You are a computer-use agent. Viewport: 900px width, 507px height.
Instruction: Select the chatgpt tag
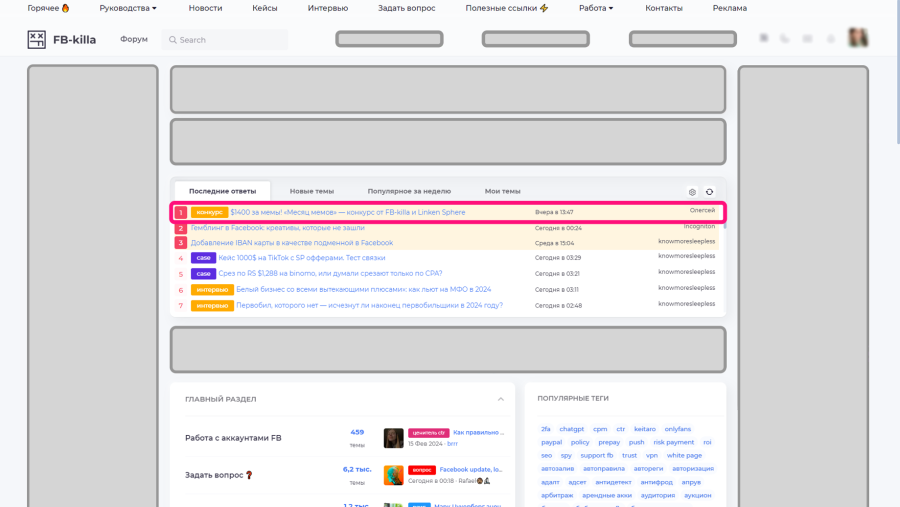point(572,429)
